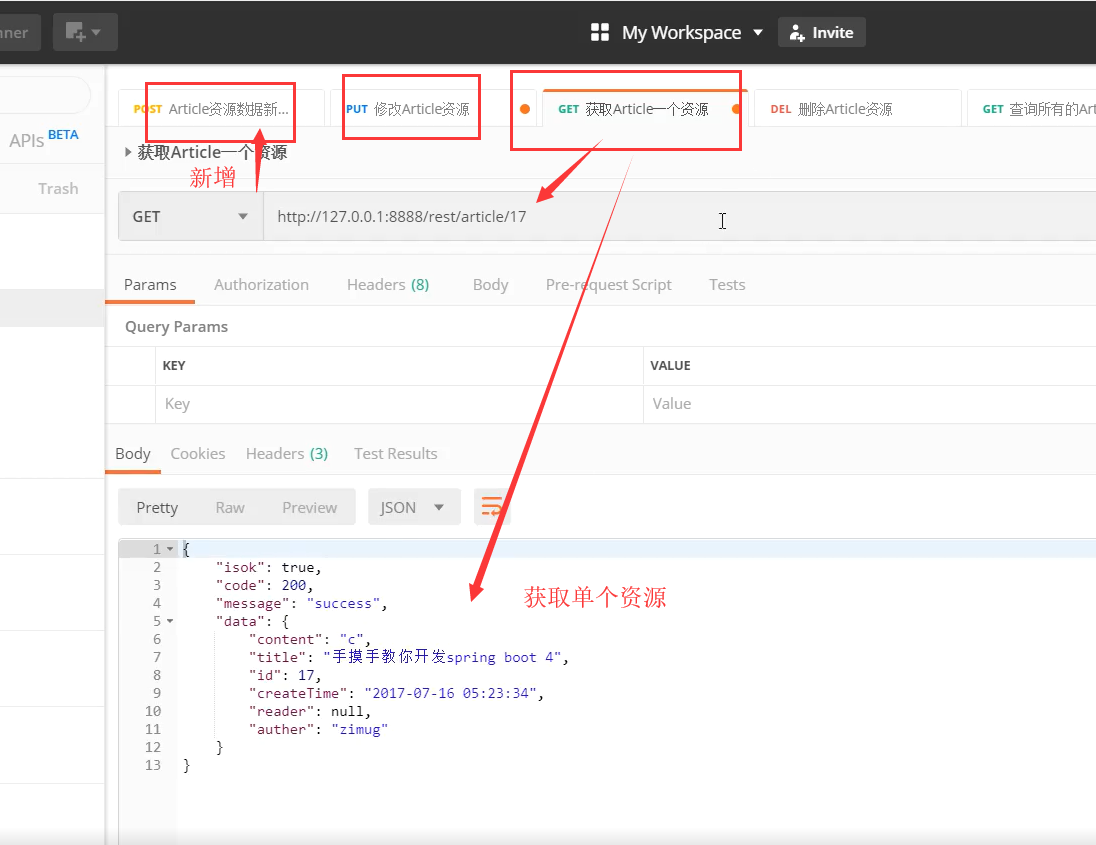Collapse the "data" object at line 5

(170, 621)
